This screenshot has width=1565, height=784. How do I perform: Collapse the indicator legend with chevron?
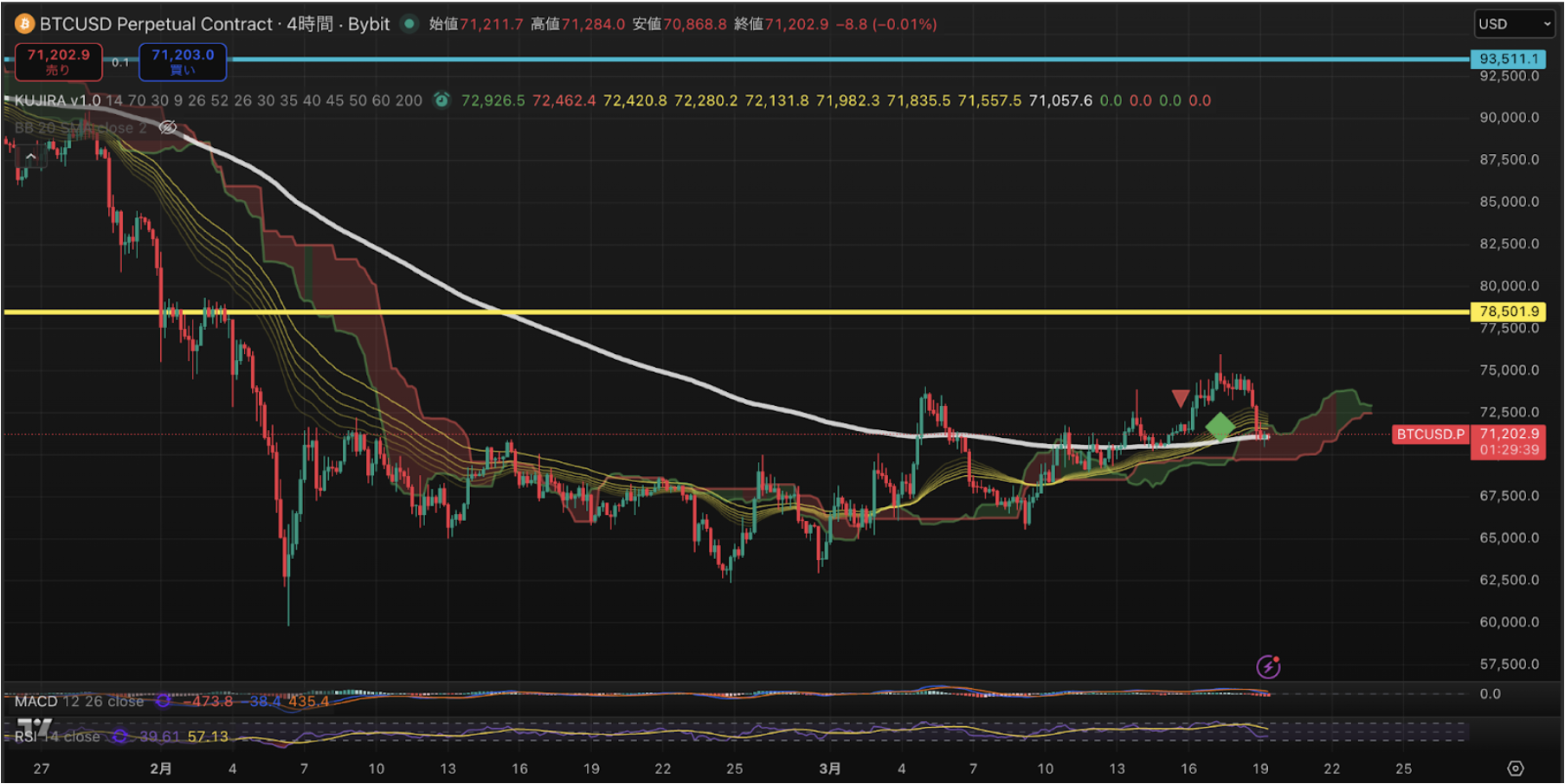coord(30,157)
